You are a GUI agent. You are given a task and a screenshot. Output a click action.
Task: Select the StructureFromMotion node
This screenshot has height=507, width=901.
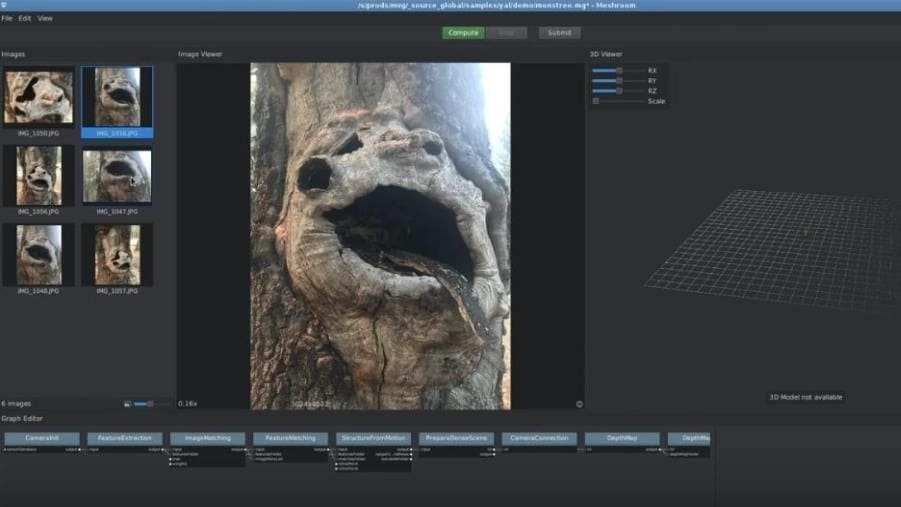coord(374,439)
